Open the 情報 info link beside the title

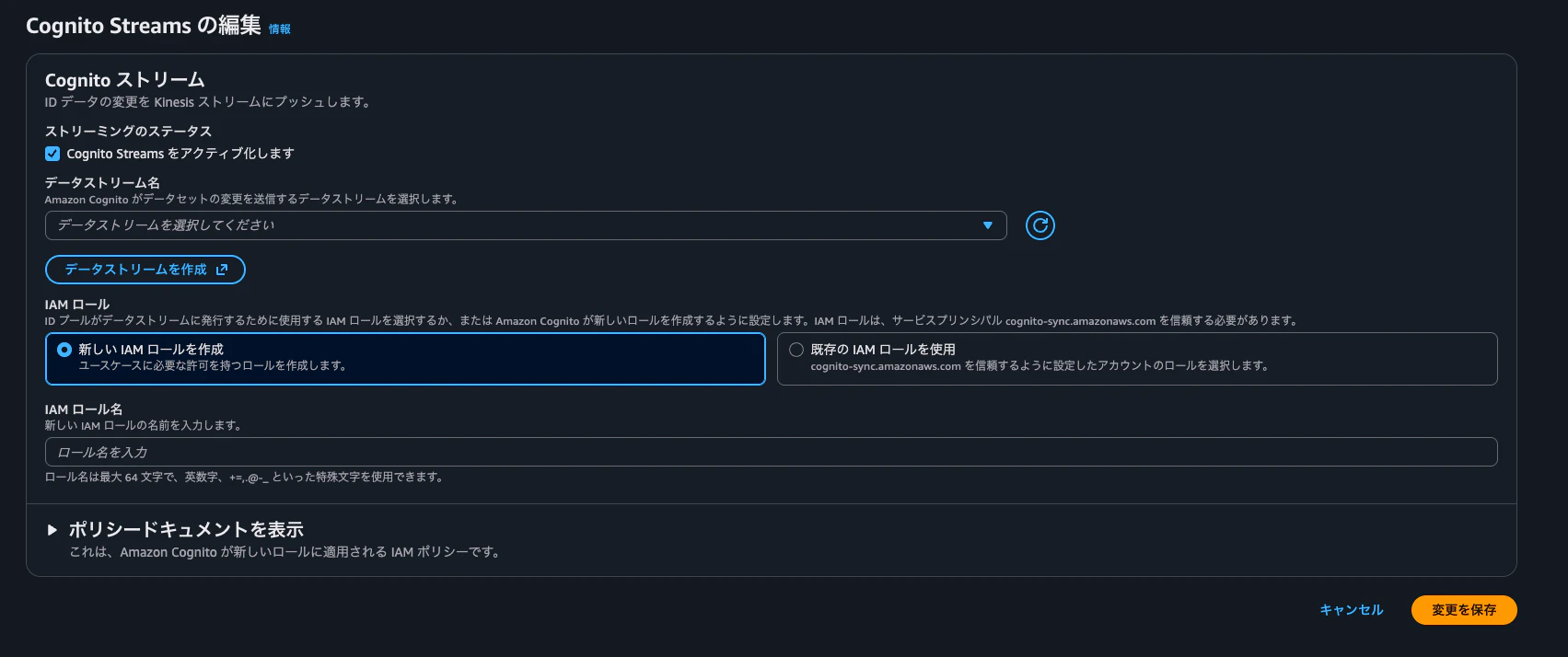pos(279,29)
